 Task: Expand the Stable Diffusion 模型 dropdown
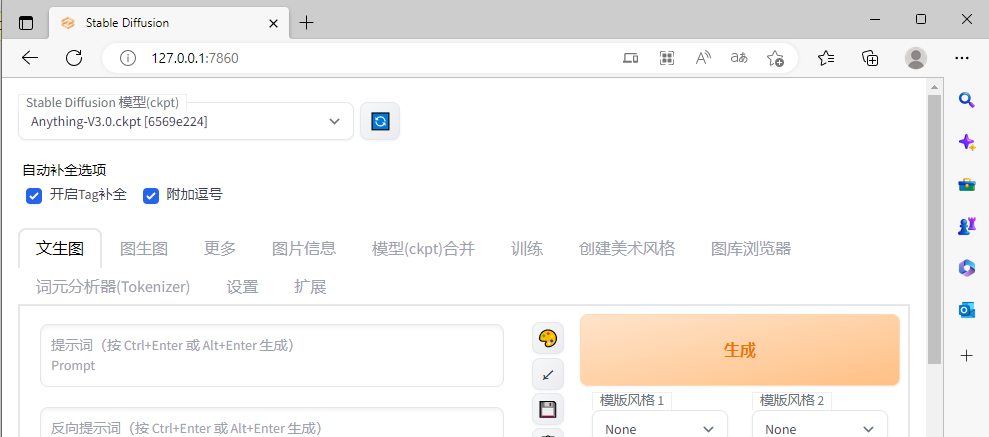(x=186, y=121)
